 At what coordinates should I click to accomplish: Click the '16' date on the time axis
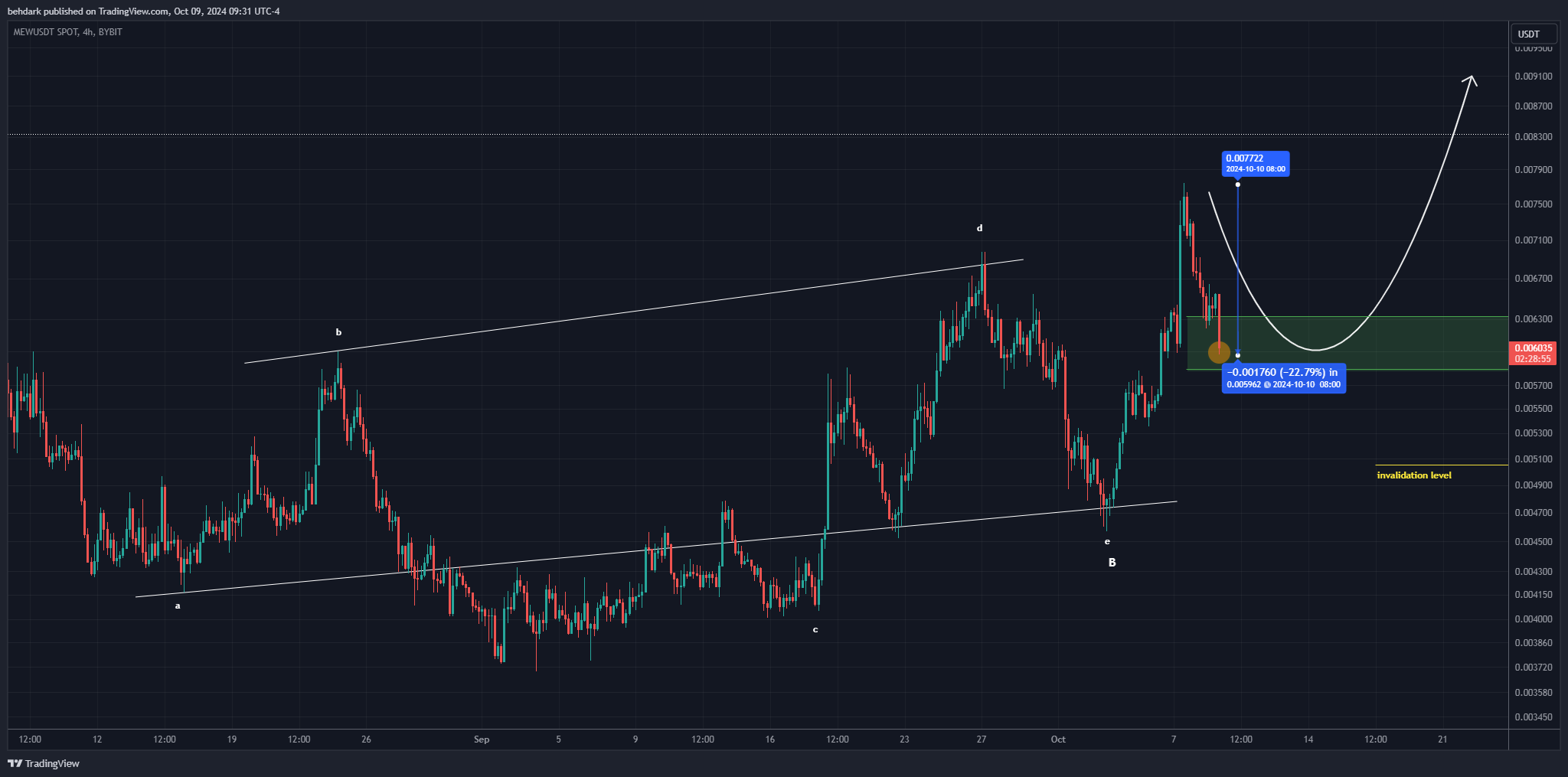(770, 739)
